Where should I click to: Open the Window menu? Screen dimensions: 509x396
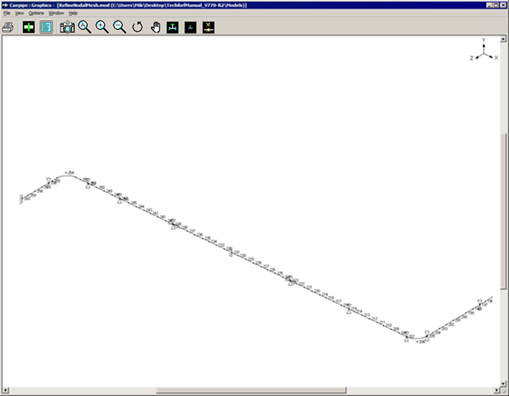[56, 13]
